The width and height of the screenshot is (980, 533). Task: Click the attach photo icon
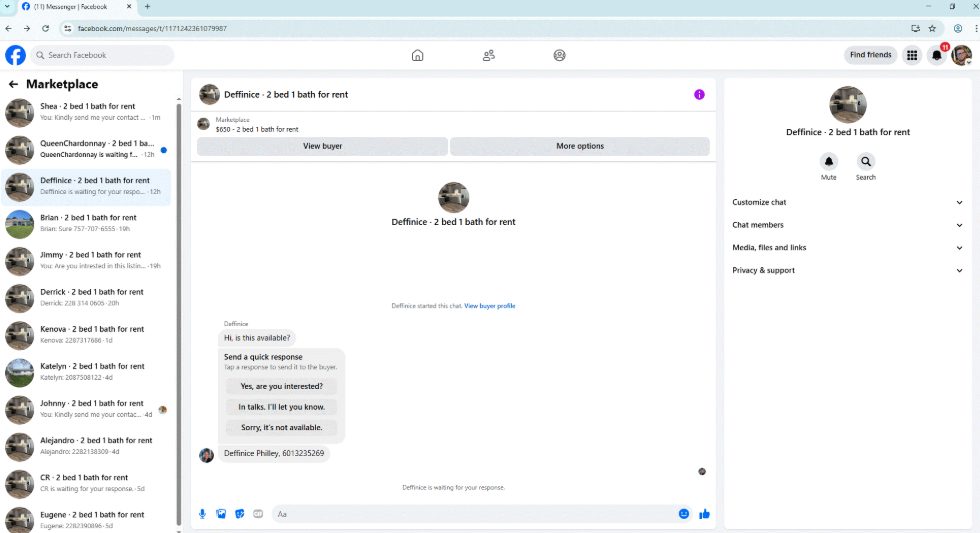point(221,514)
